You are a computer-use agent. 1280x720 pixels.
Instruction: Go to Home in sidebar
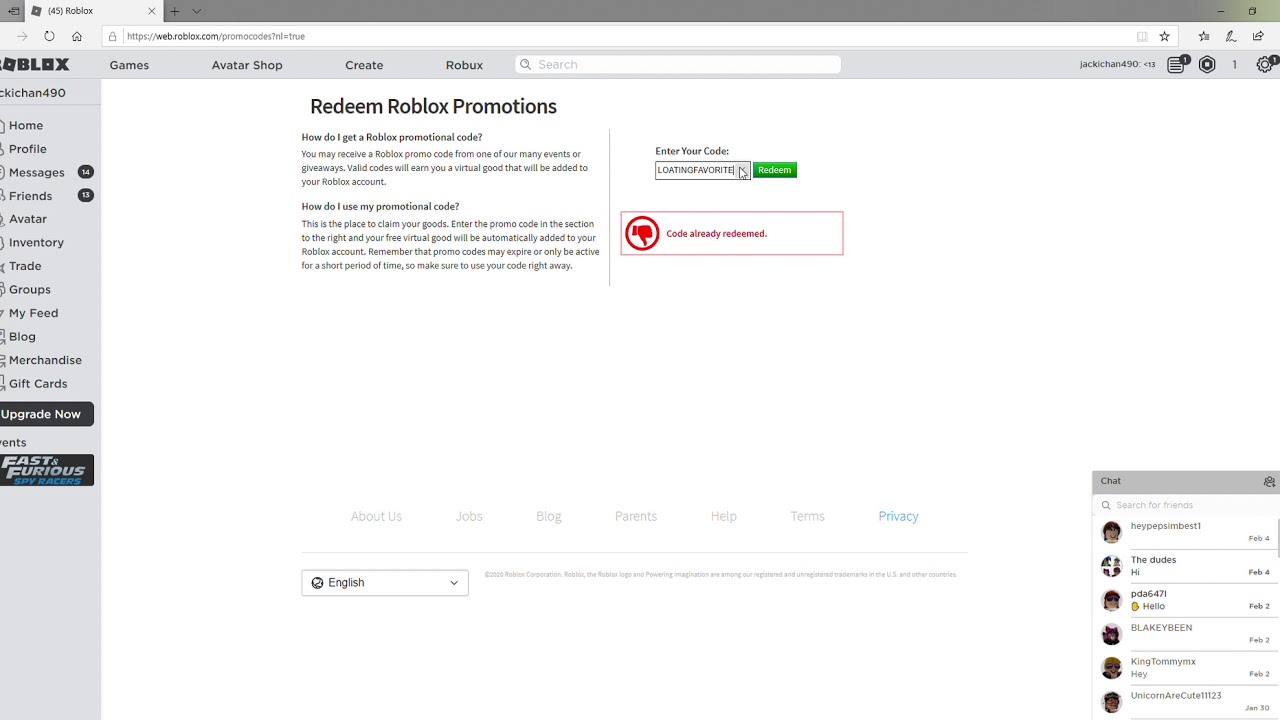tap(26, 126)
